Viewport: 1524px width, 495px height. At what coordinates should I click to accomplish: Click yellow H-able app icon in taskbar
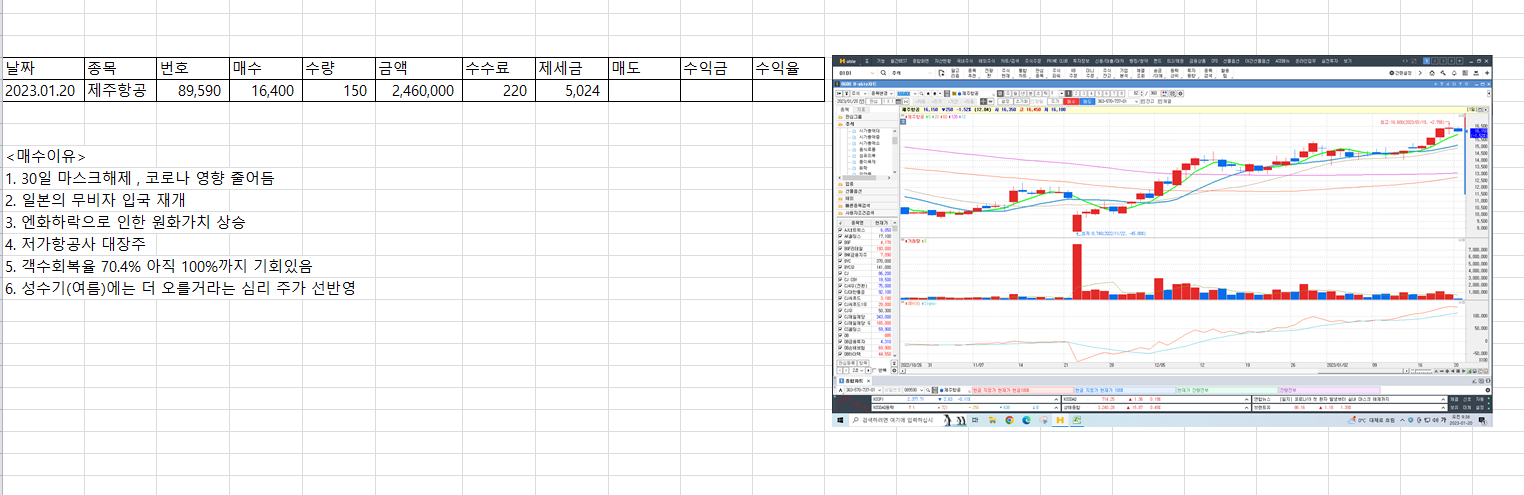[x=1060, y=420]
